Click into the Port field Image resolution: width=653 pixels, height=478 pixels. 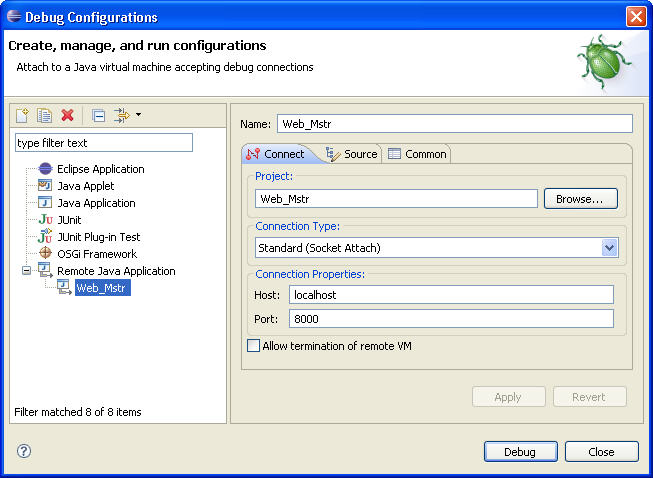[450, 319]
